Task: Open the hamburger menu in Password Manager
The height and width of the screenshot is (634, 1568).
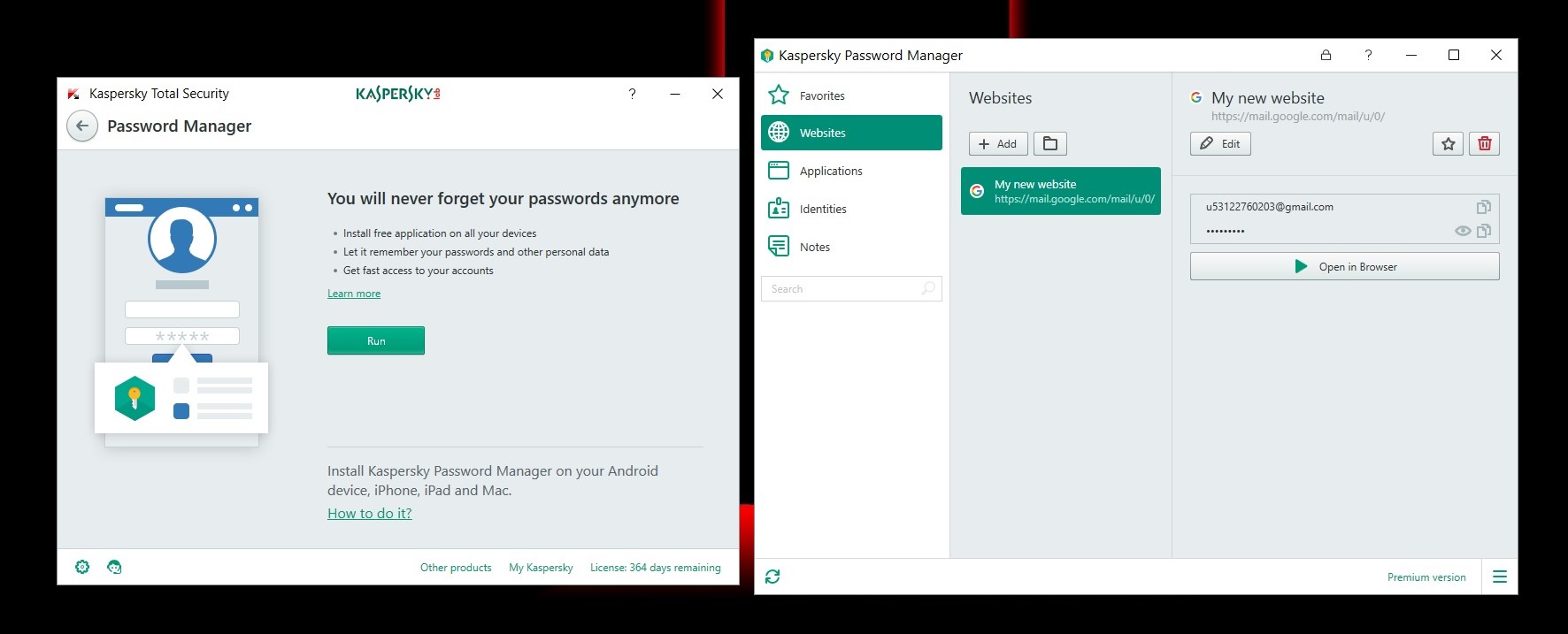Action: pos(1500,577)
